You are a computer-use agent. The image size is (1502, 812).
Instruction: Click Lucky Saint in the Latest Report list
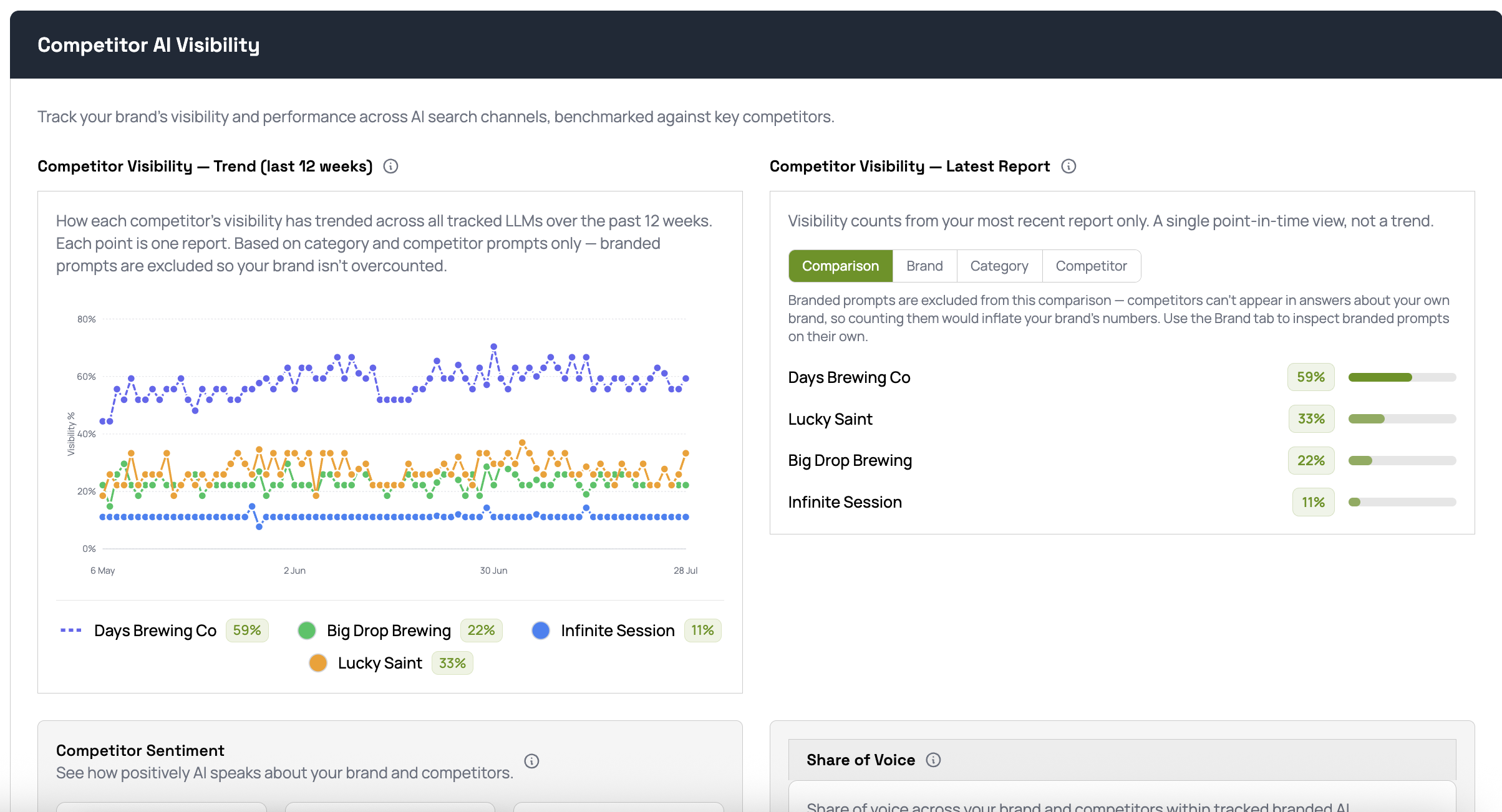[830, 419]
